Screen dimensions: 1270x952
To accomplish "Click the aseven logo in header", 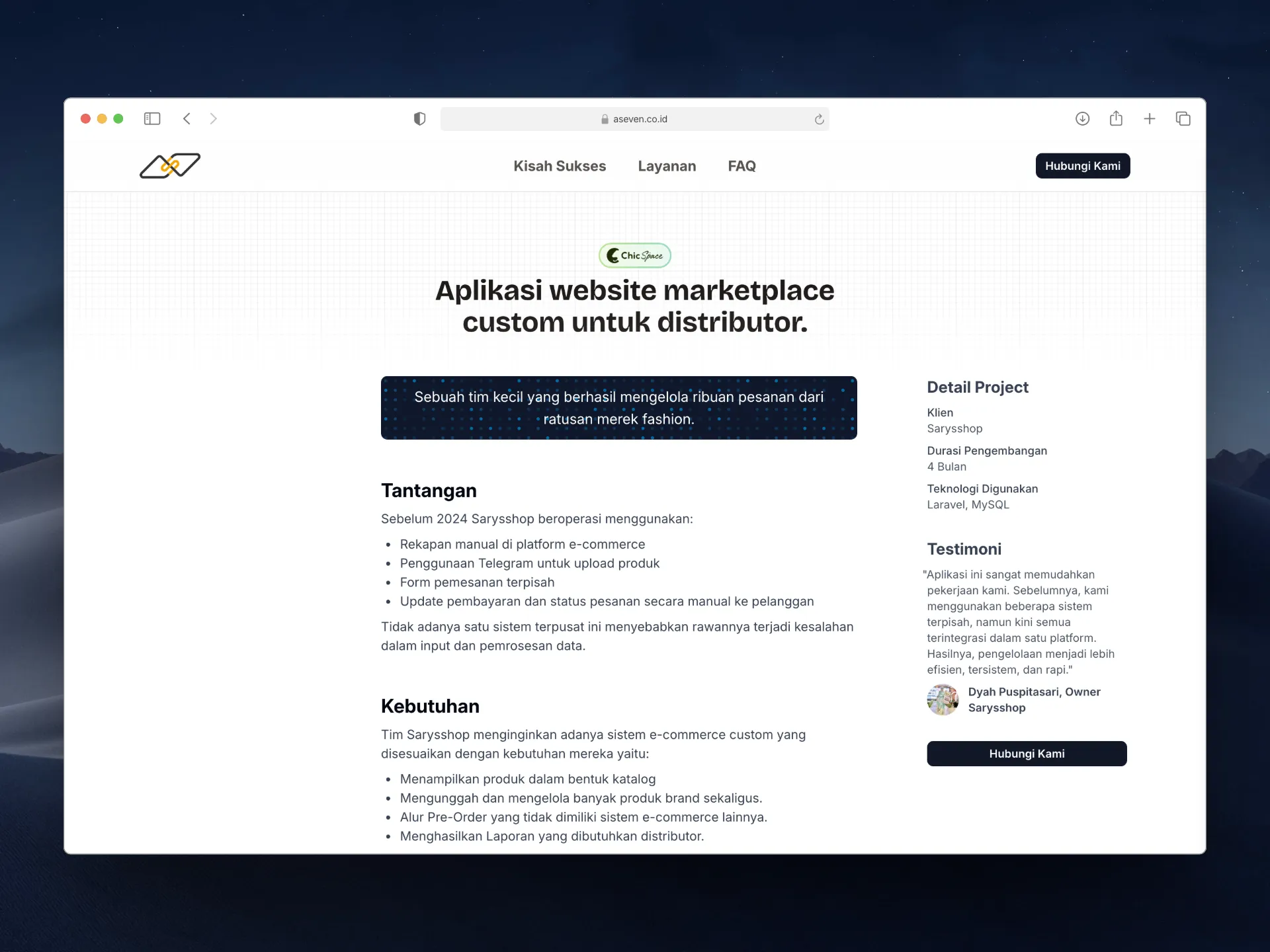I will pyautogui.click(x=170, y=166).
